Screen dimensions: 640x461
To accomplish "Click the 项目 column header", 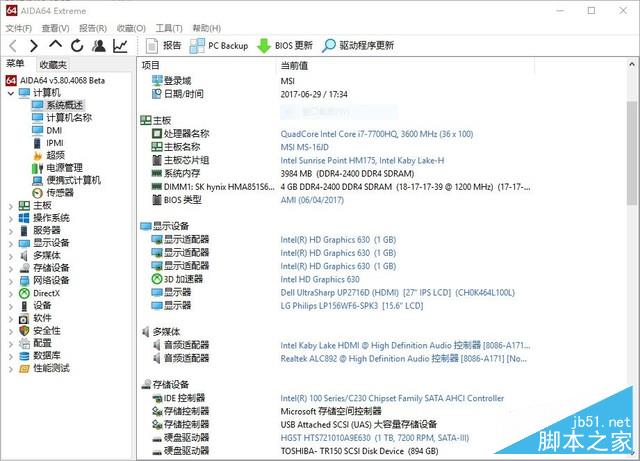I will [x=151, y=65].
